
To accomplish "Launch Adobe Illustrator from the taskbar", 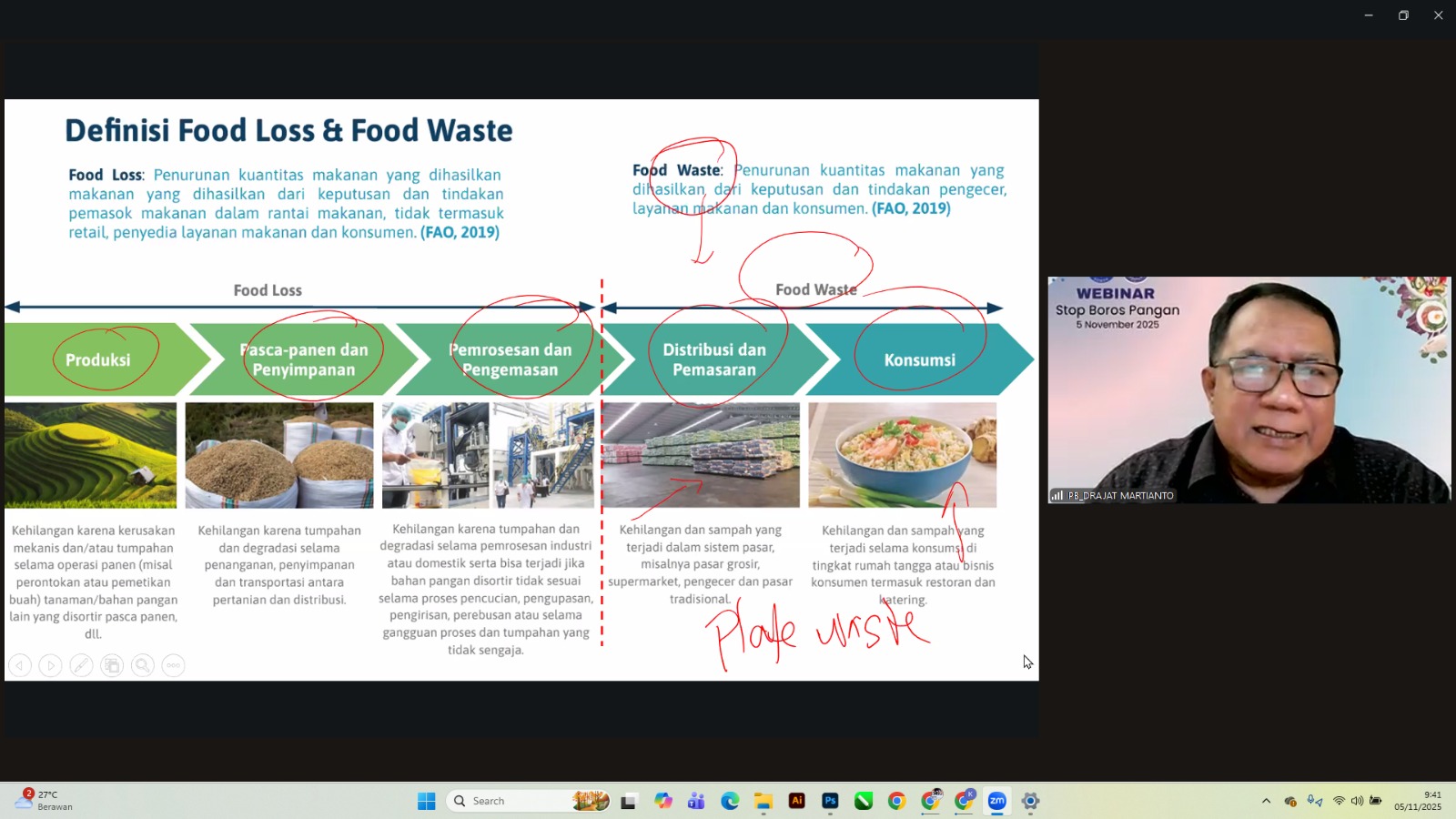I will [797, 801].
